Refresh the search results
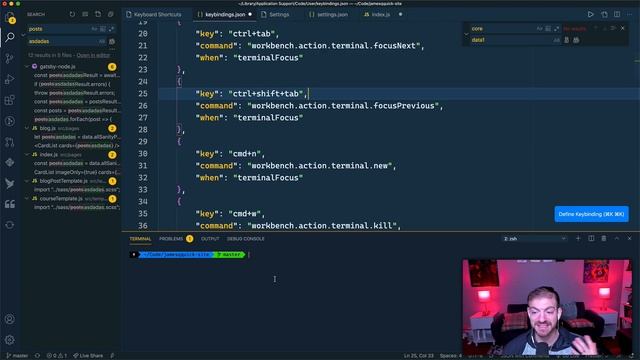 72,14
